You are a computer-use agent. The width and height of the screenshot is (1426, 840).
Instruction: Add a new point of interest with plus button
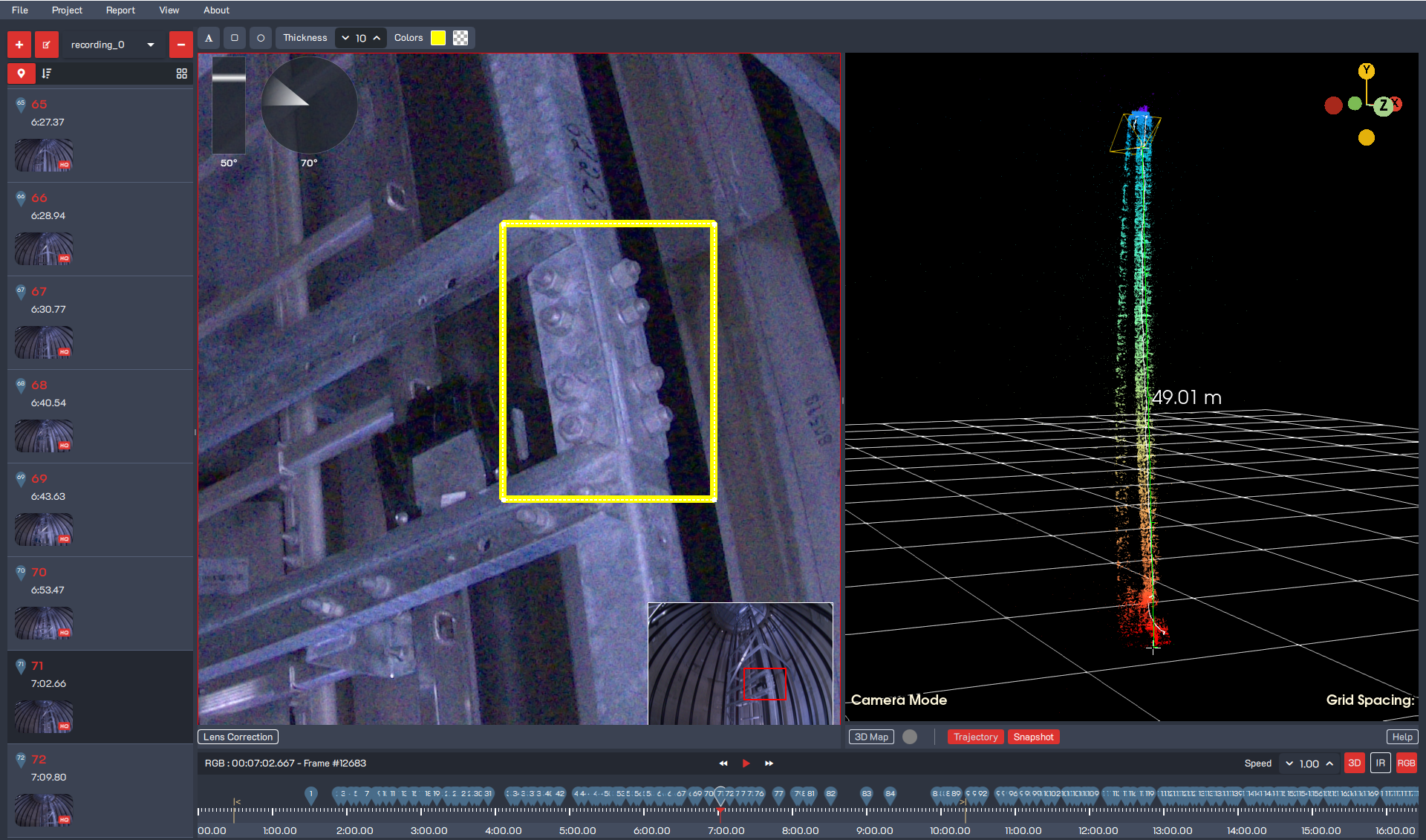point(19,45)
